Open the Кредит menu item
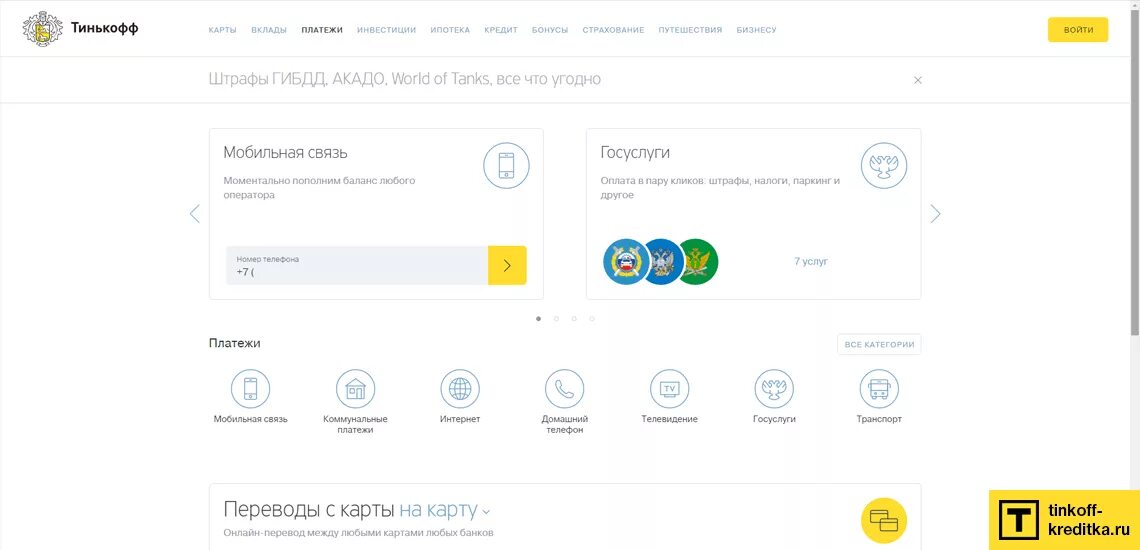Image resolution: width=1140 pixels, height=550 pixels. pos(501,31)
